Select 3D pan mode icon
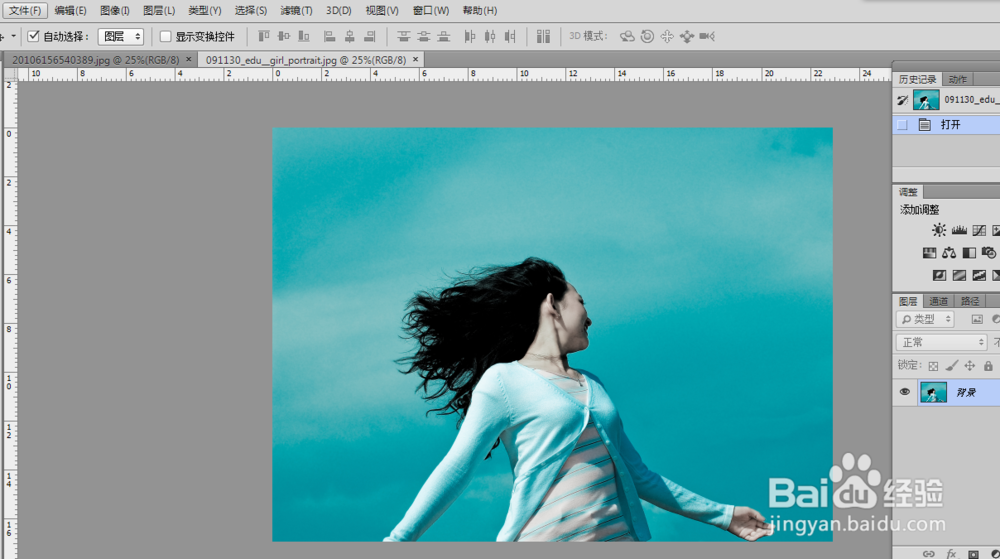 pos(667,36)
